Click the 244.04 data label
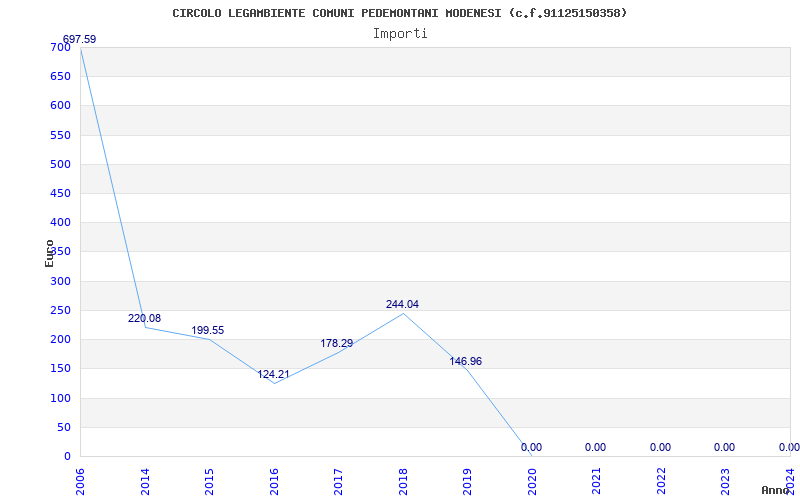 pos(402,304)
